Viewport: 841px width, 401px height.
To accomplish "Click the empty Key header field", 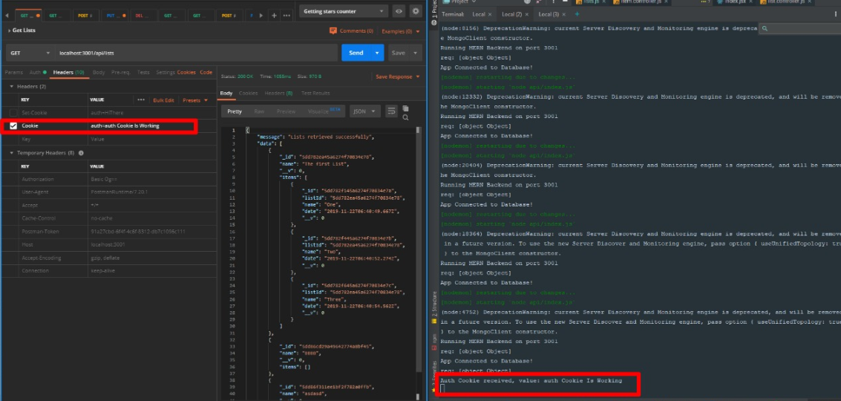I will [54, 139].
